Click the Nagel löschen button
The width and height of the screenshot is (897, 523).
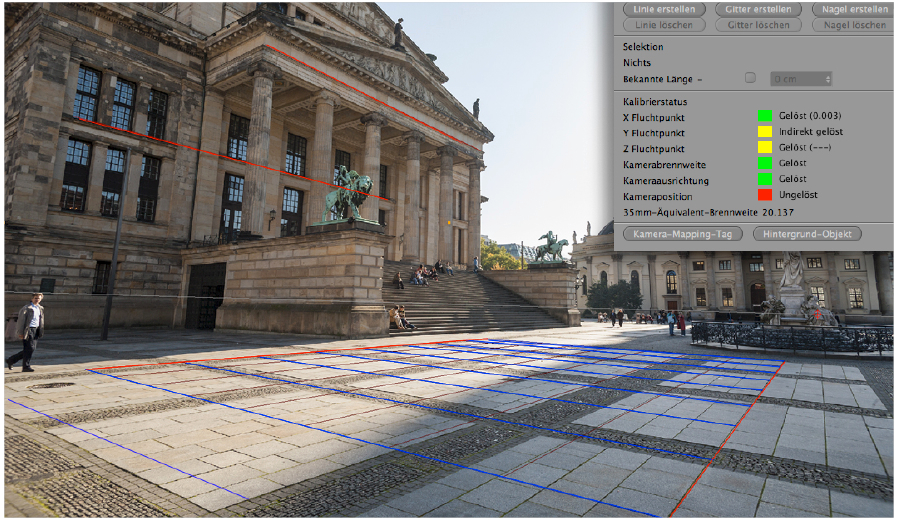(x=853, y=25)
